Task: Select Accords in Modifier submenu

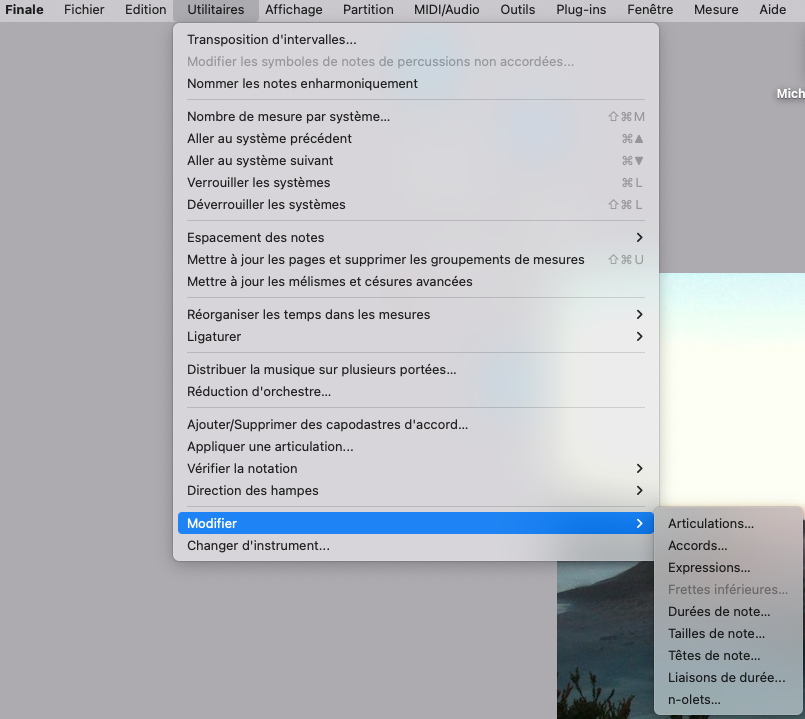Action: 698,546
